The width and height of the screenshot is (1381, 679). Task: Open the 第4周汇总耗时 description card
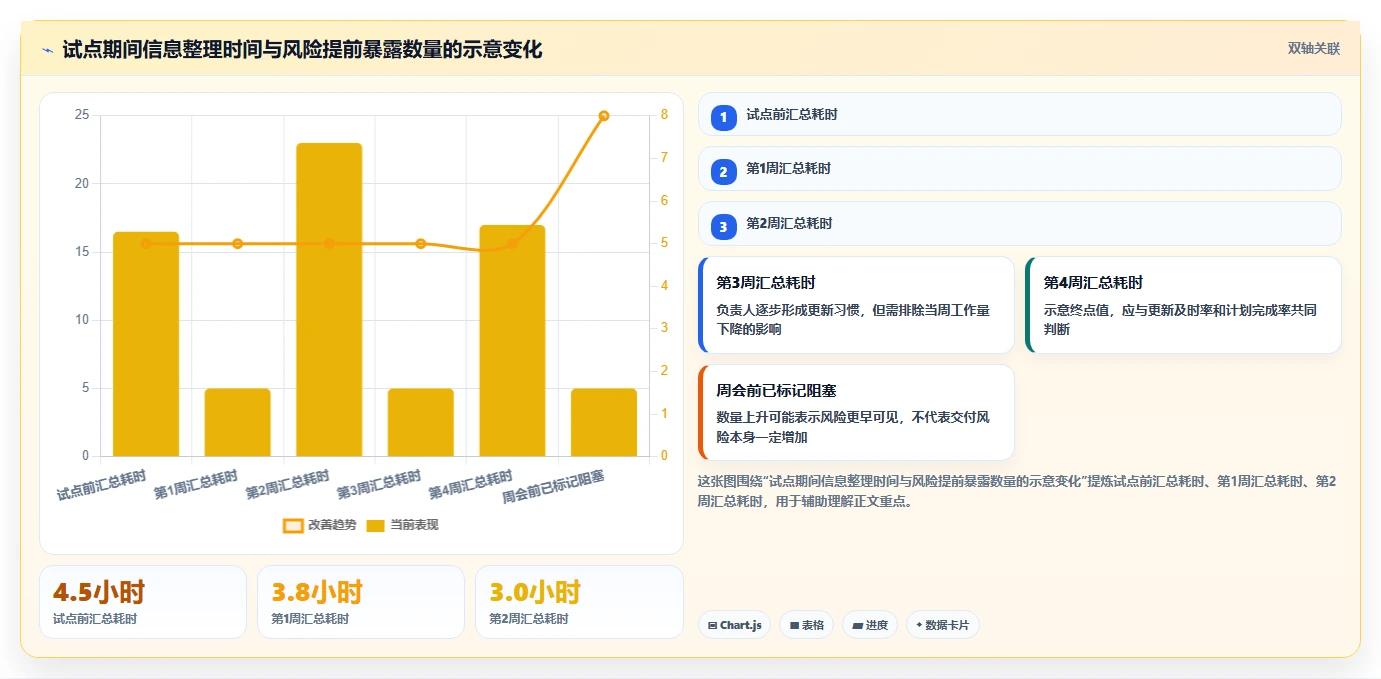1183,305
